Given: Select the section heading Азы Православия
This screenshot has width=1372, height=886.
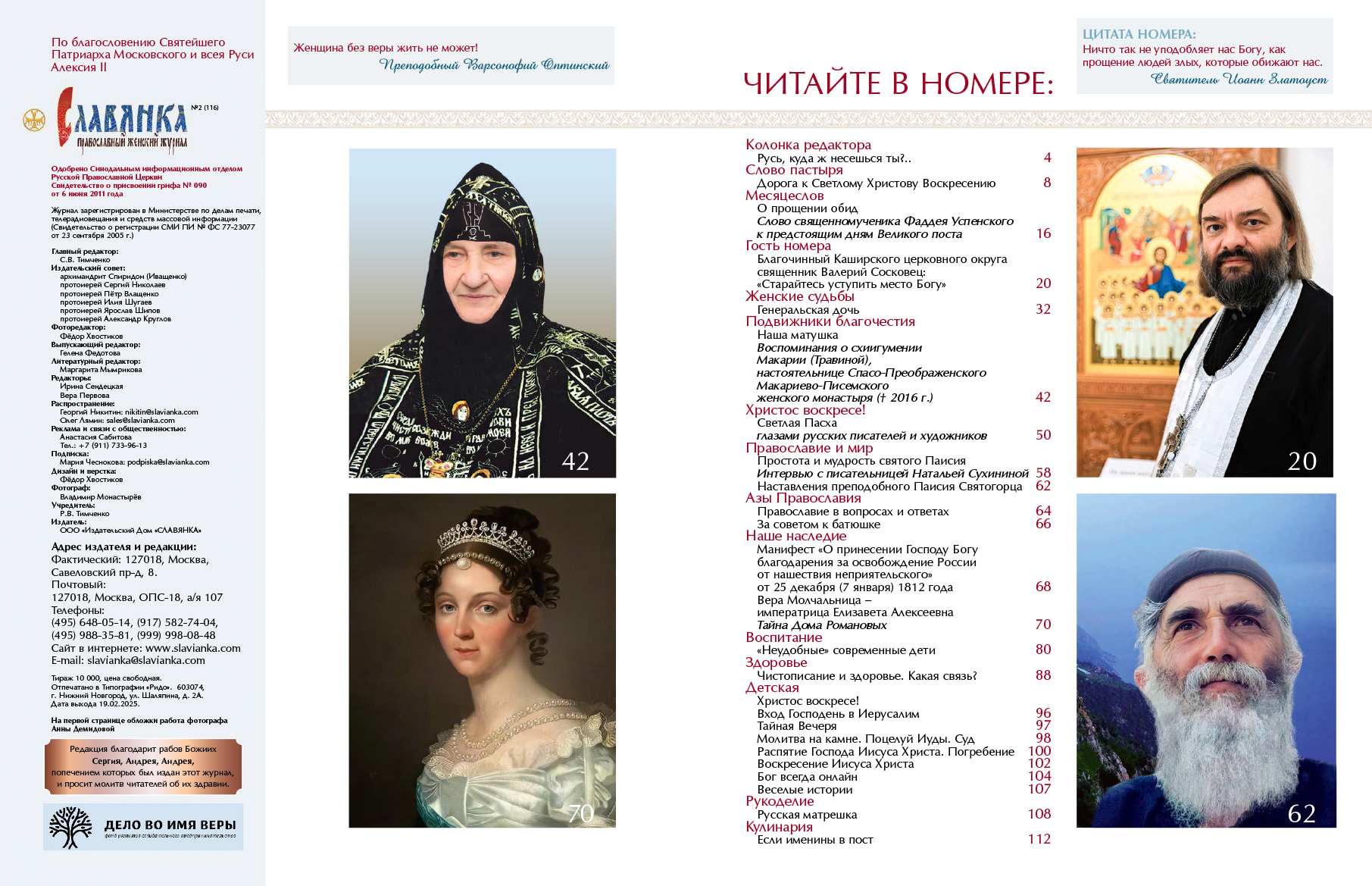Looking at the screenshot, I should click(x=803, y=498).
